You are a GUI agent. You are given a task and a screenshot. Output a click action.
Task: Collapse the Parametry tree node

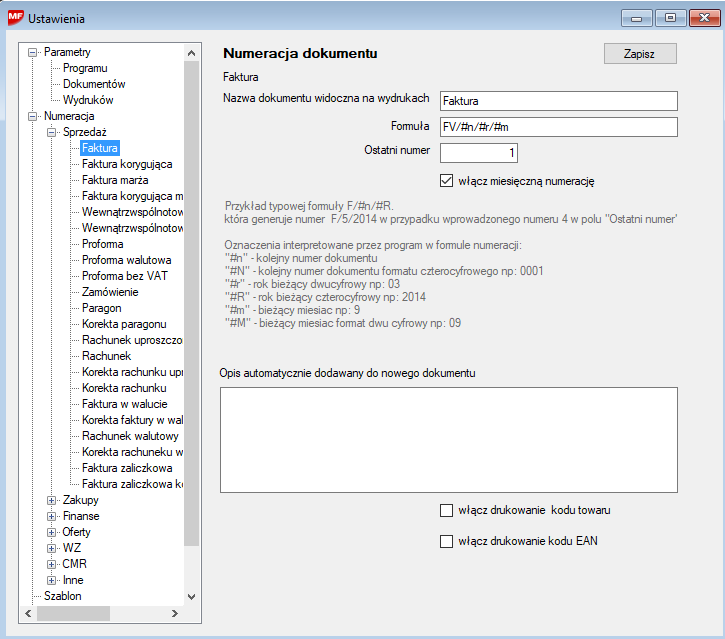pyautogui.click(x=34, y=52)
